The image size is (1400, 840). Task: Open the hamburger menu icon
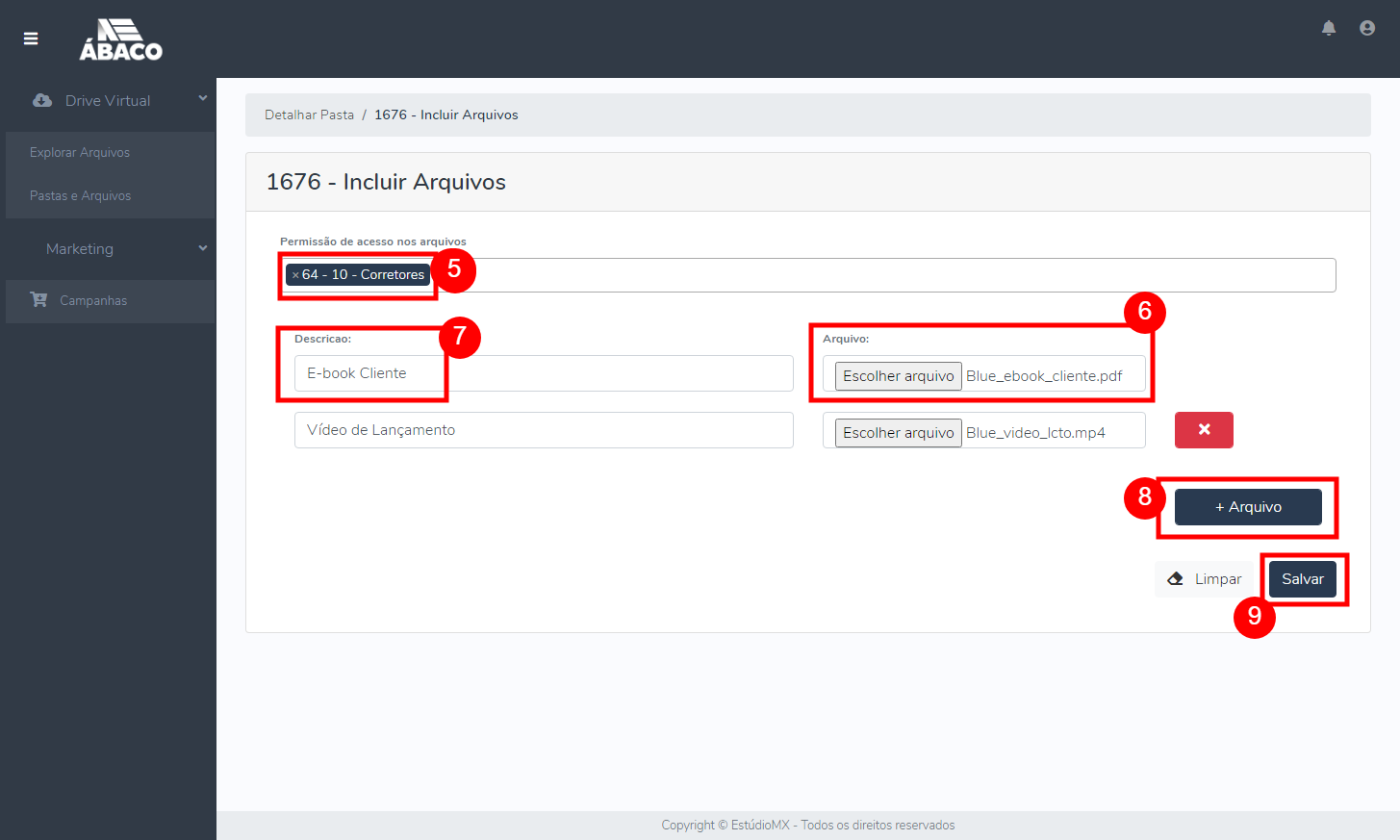point(31,38)
